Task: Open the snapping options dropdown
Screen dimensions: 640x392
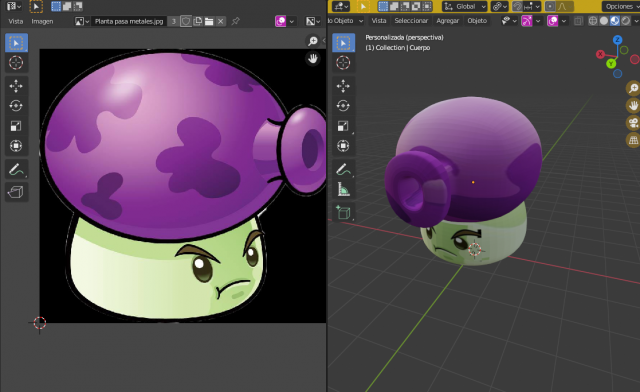Action: tap(532, 6)
